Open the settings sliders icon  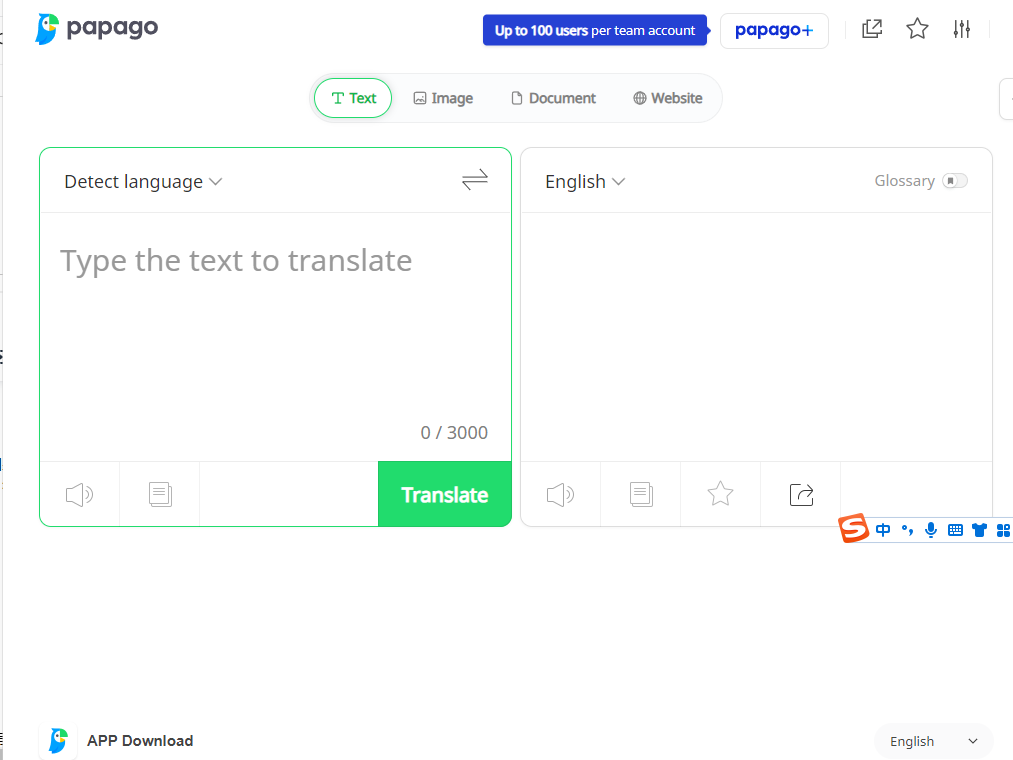tap(961, 29)
